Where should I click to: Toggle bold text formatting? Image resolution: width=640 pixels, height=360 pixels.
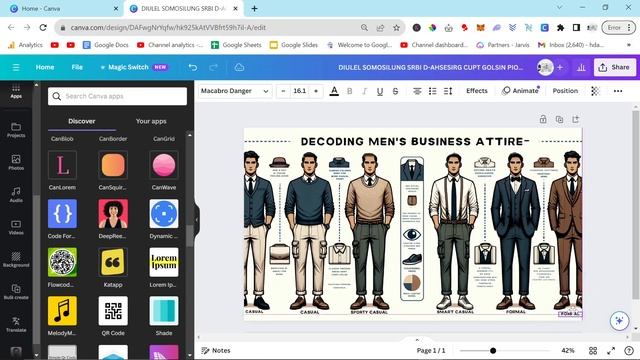349,91
